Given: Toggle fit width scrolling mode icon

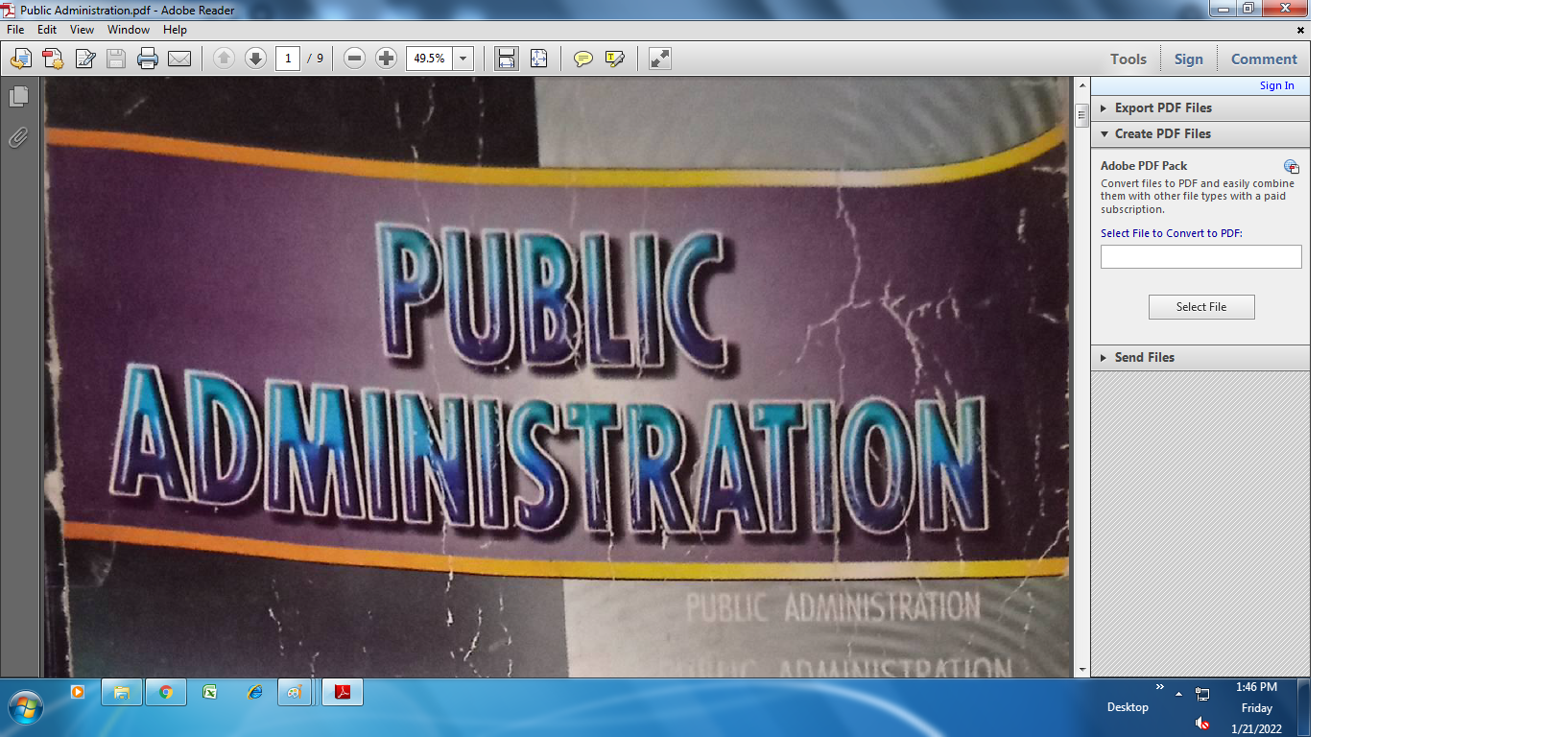Looking at the screenshot, I should (x=507, y=59).
